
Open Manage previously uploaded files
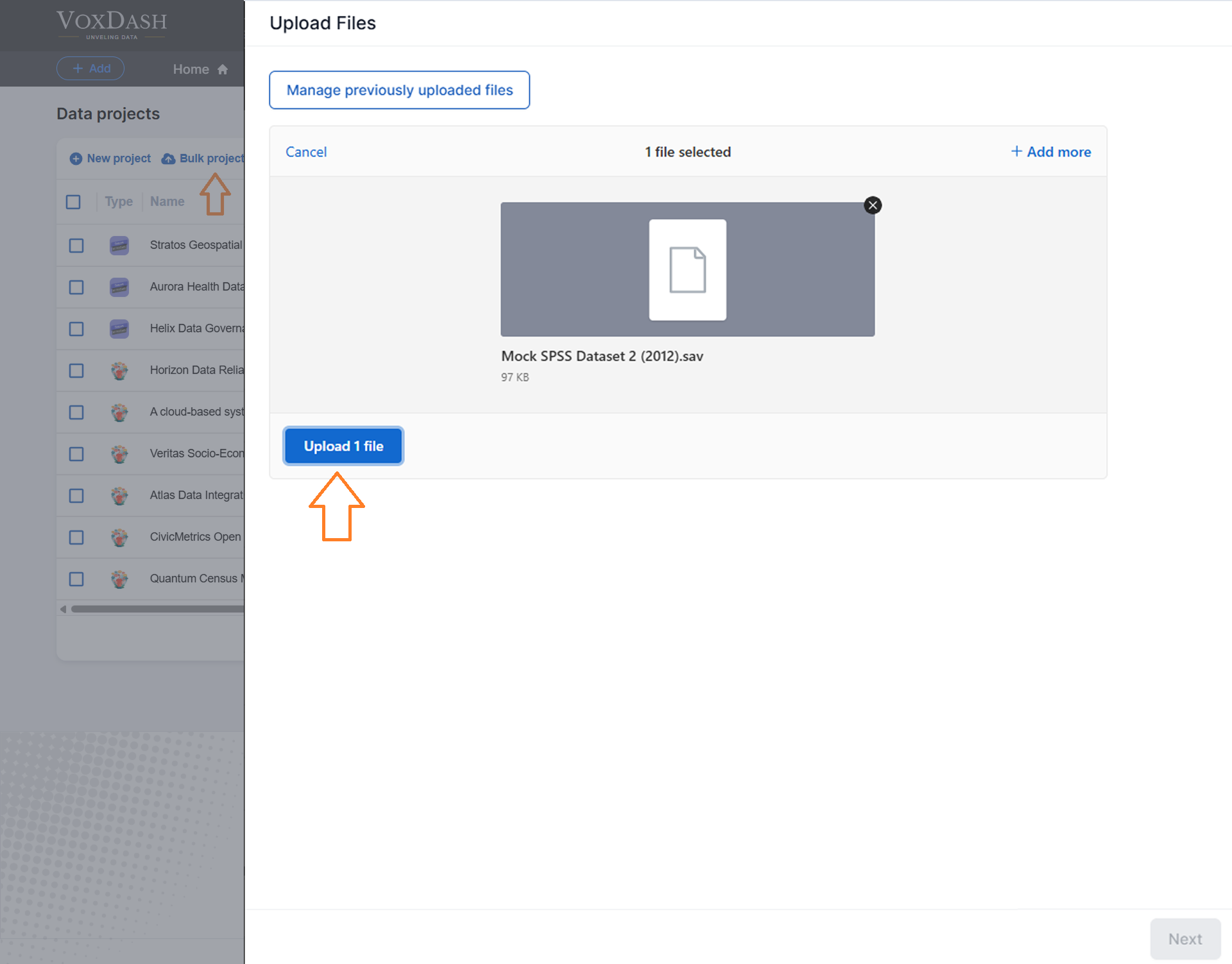pyautogui.click(x=399, y=90)
